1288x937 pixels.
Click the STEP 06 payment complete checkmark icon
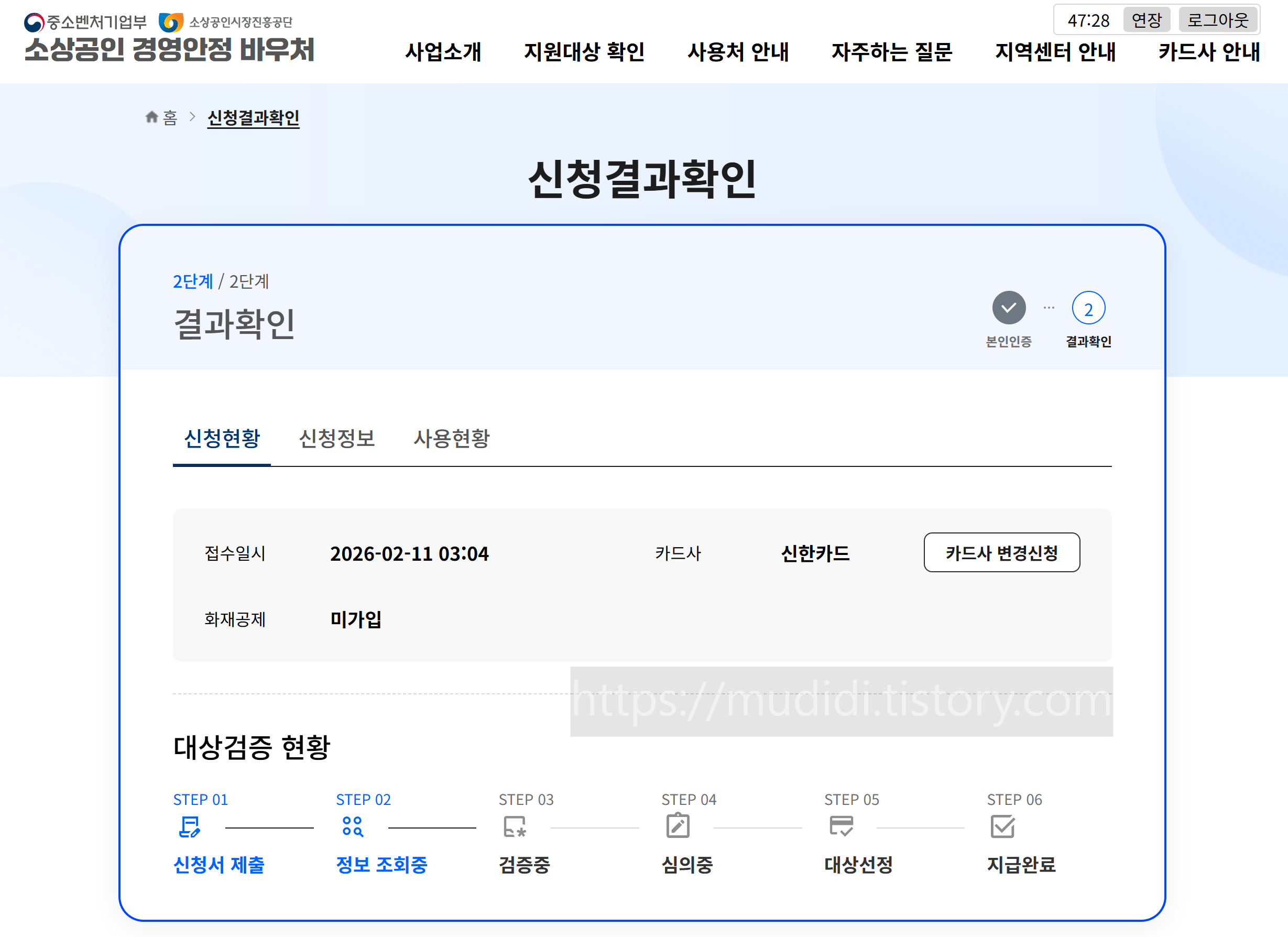click(1002, 827)
